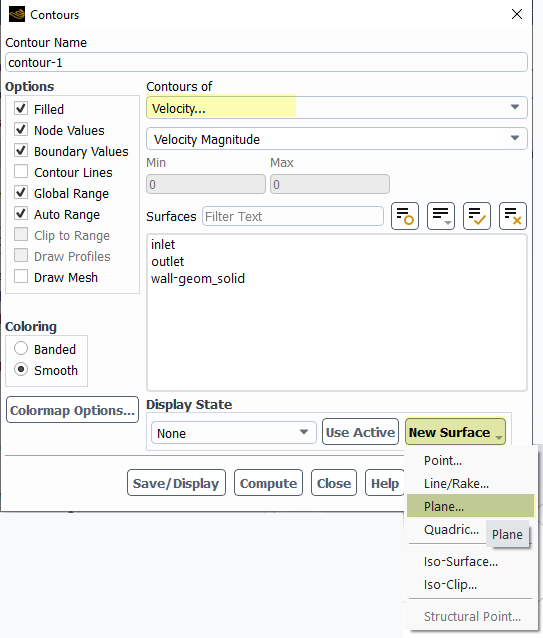Enable the Contour Lines checkbox
Viewport: 543px width, 638px height.
click(x=21, y=172)
